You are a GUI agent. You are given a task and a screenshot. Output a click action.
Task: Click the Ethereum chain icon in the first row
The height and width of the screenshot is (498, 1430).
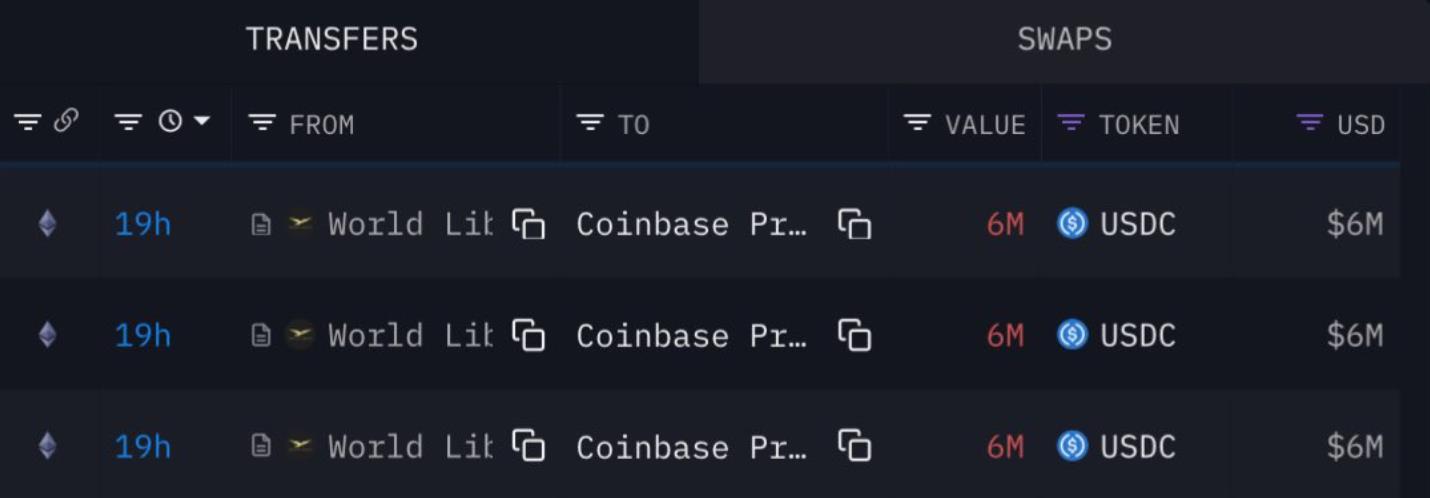47,224
